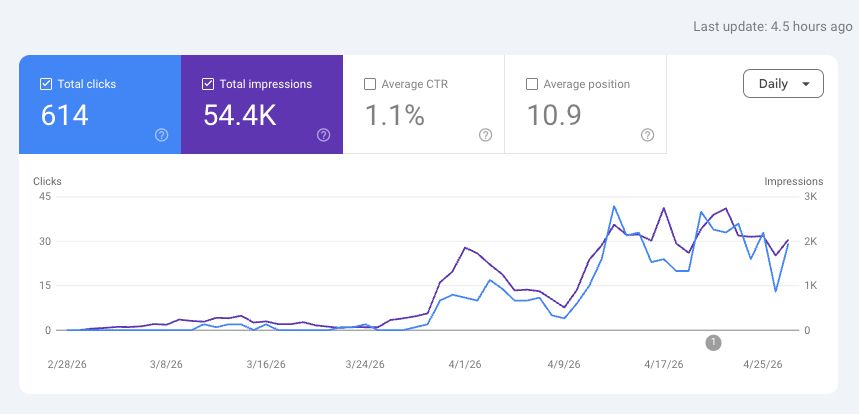
Task: Click the 4/17/26 date label
Action: tap(663, 364)
